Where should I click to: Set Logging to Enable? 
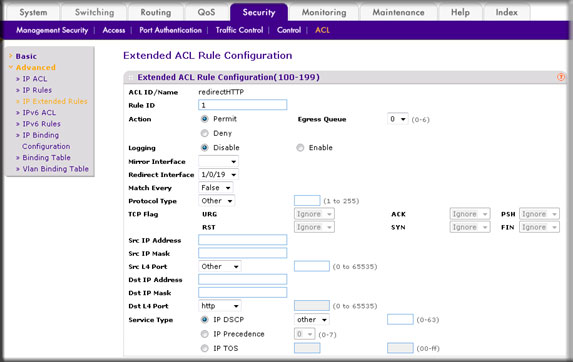(x=300, y=148)
